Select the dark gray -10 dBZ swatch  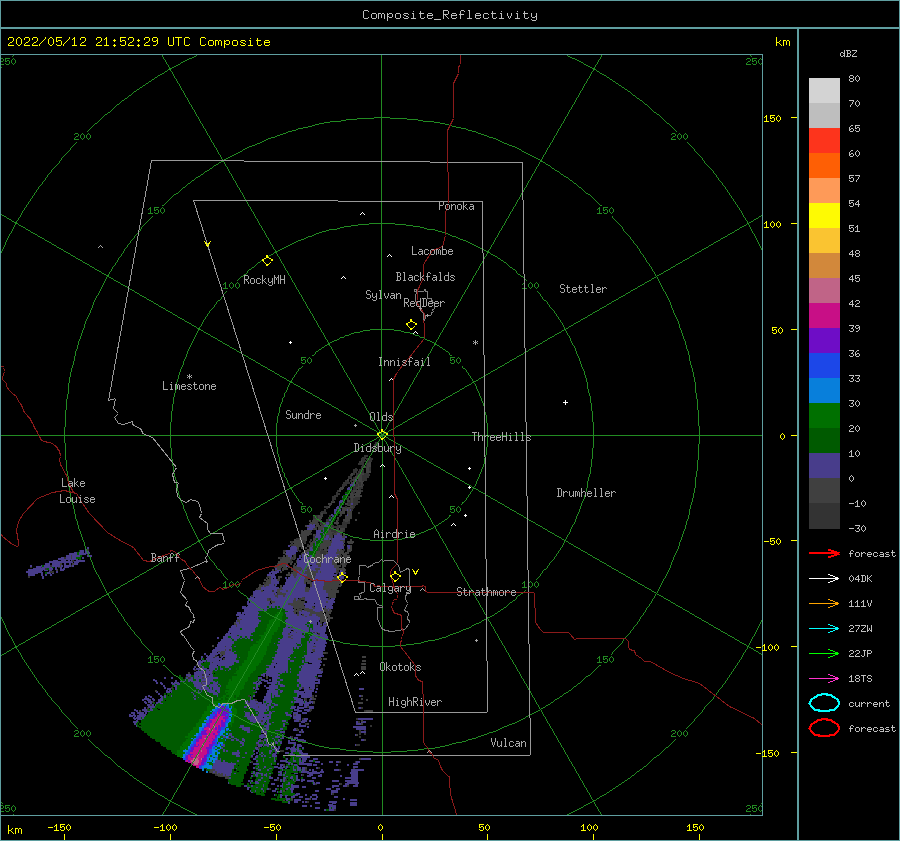(824, 515)
